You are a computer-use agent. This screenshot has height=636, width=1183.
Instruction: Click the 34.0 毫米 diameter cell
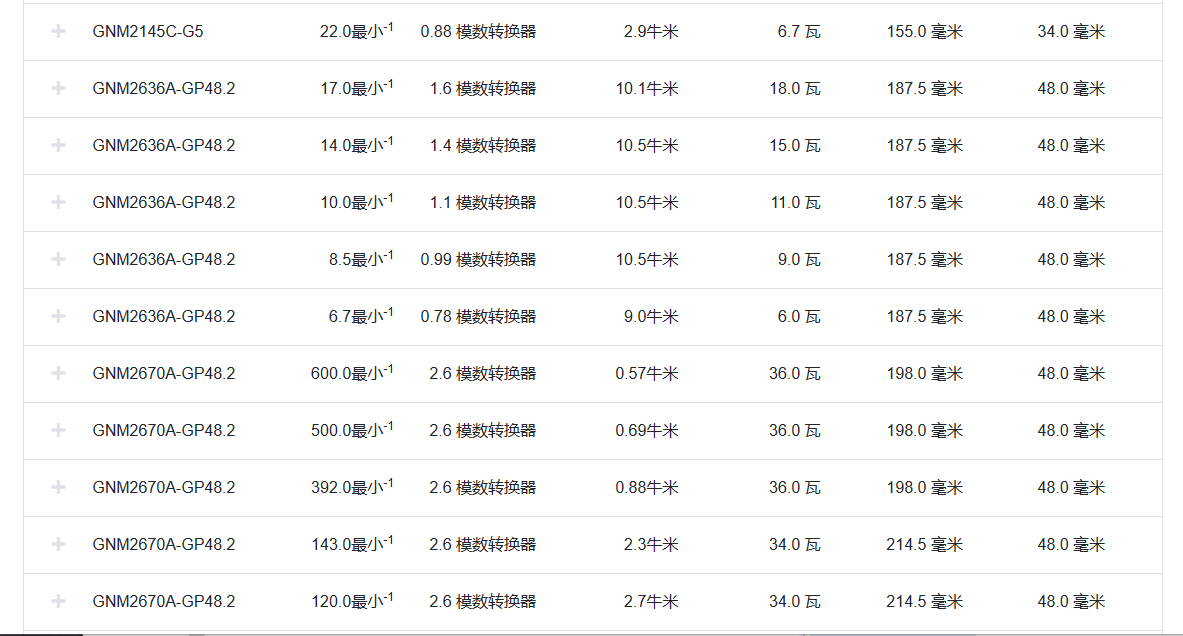[1071, 32]
